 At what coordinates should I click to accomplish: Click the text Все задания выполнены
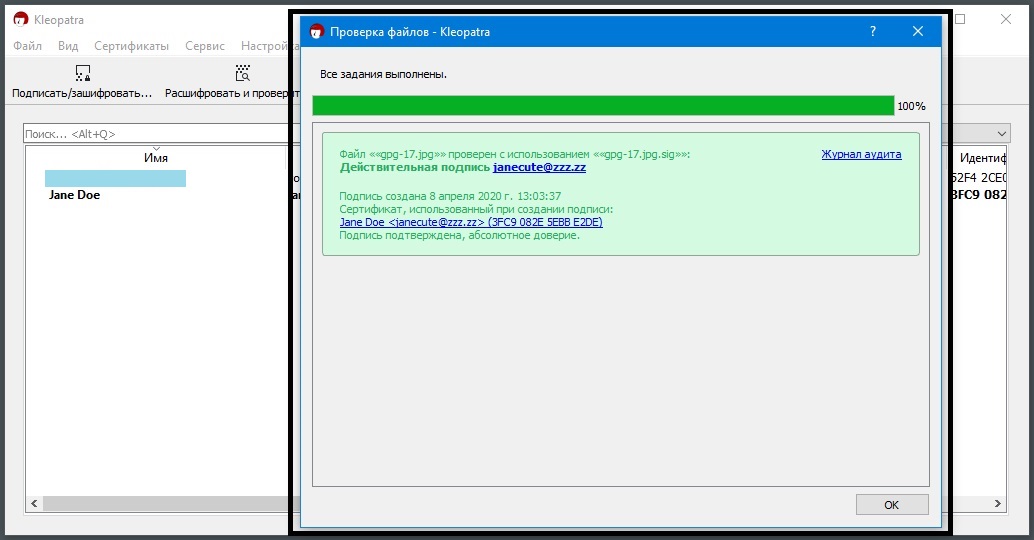click(x=383, y=75)
